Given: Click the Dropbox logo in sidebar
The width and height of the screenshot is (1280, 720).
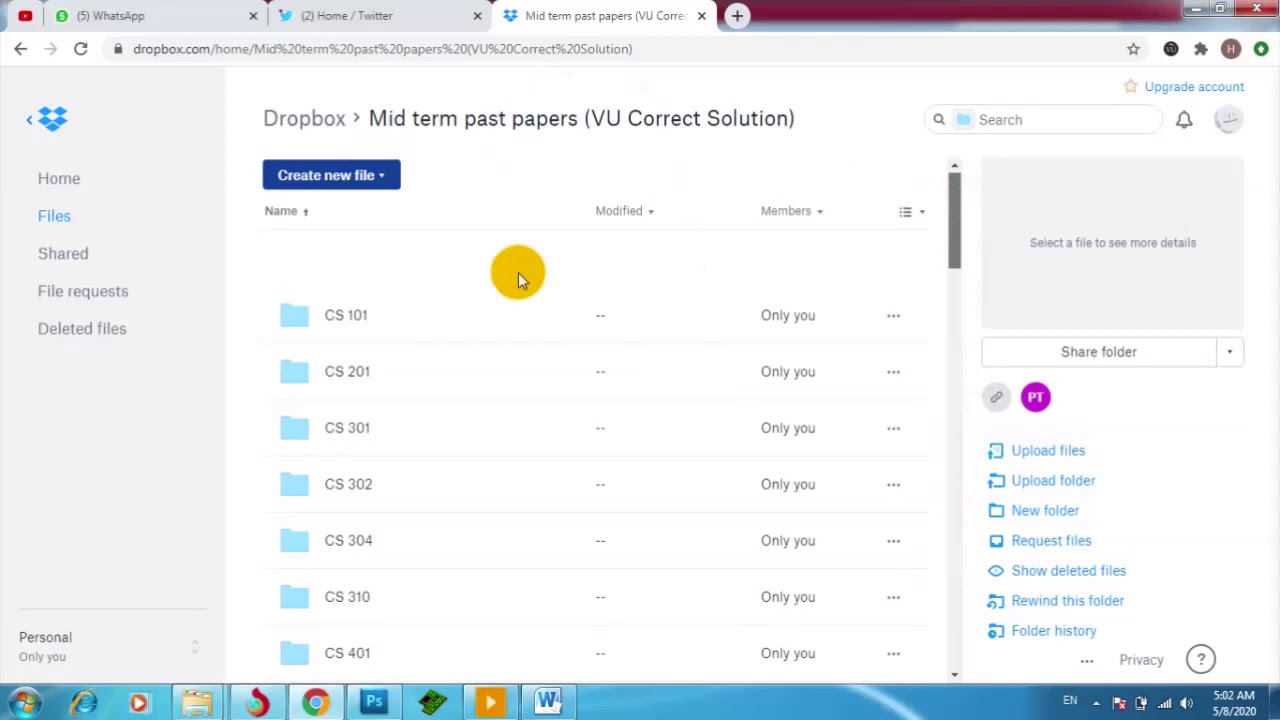Looking at the screenshot, I should (x=53, y=119).
